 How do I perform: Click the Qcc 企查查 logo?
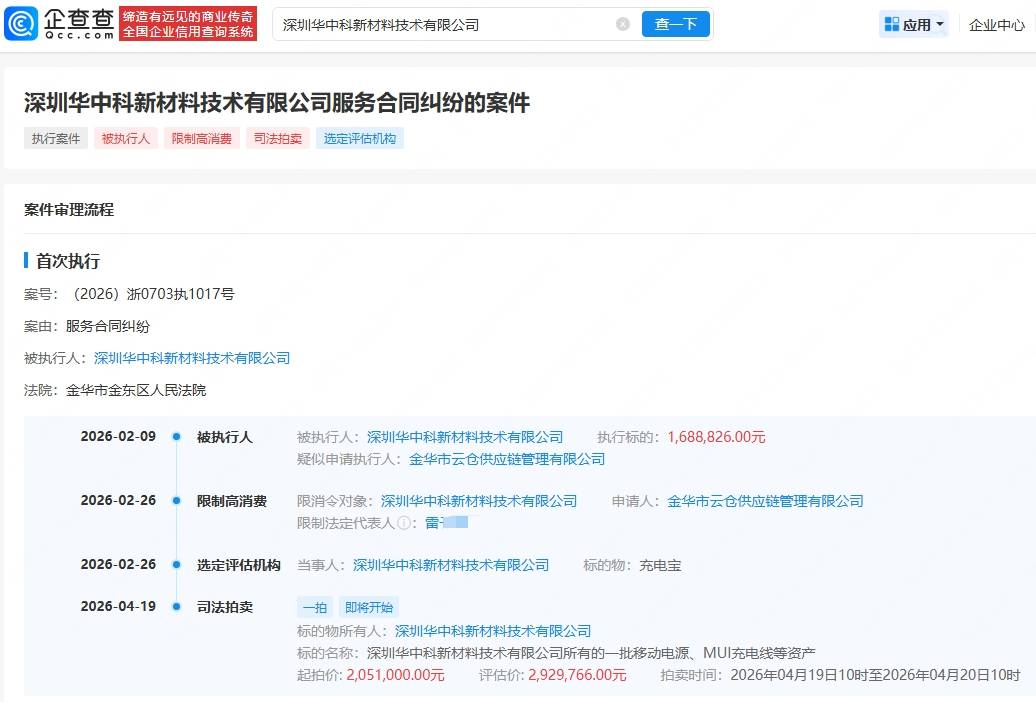pyautogui.click(x=60, y=24)
